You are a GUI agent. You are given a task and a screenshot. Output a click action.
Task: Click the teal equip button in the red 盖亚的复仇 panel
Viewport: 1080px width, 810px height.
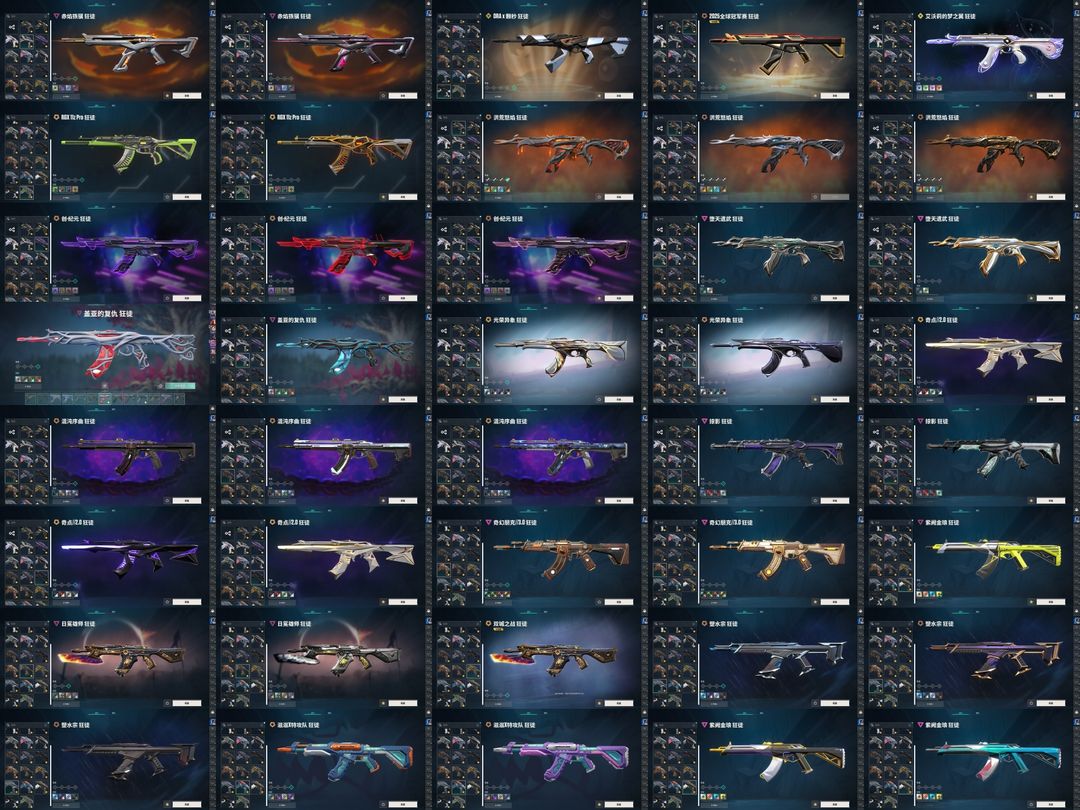point(180,386)
